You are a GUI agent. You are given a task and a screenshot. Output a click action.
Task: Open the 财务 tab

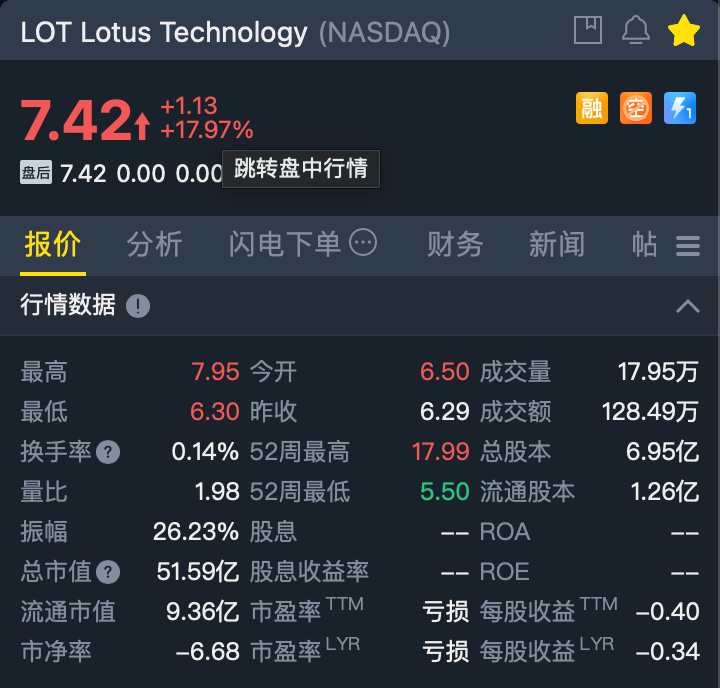click(x=455, y=245)
